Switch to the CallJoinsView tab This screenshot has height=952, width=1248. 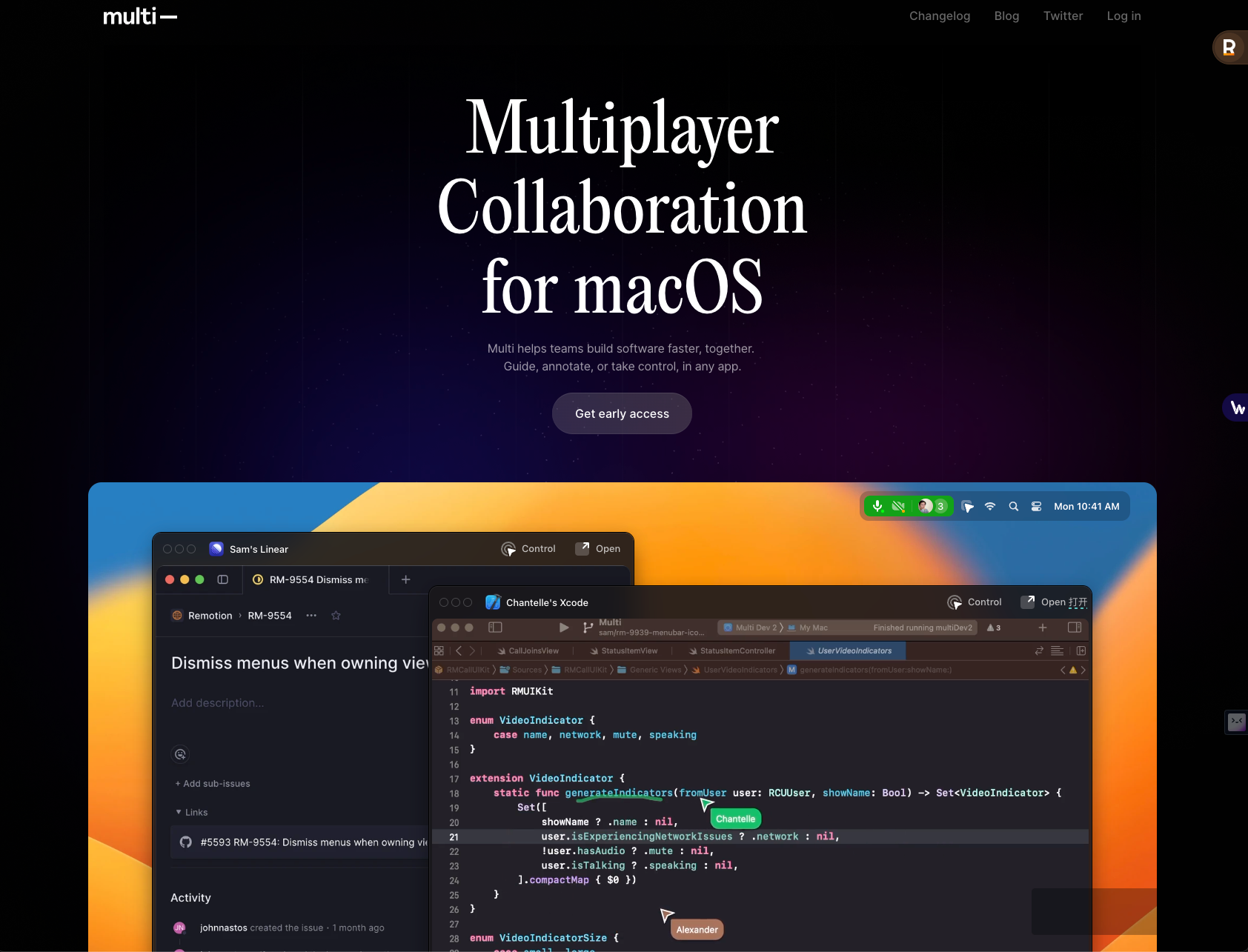point(528,650)
